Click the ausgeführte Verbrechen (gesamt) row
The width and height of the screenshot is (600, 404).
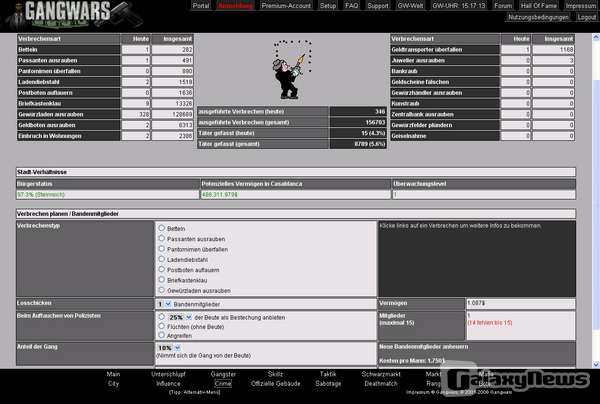pos(292,122)
